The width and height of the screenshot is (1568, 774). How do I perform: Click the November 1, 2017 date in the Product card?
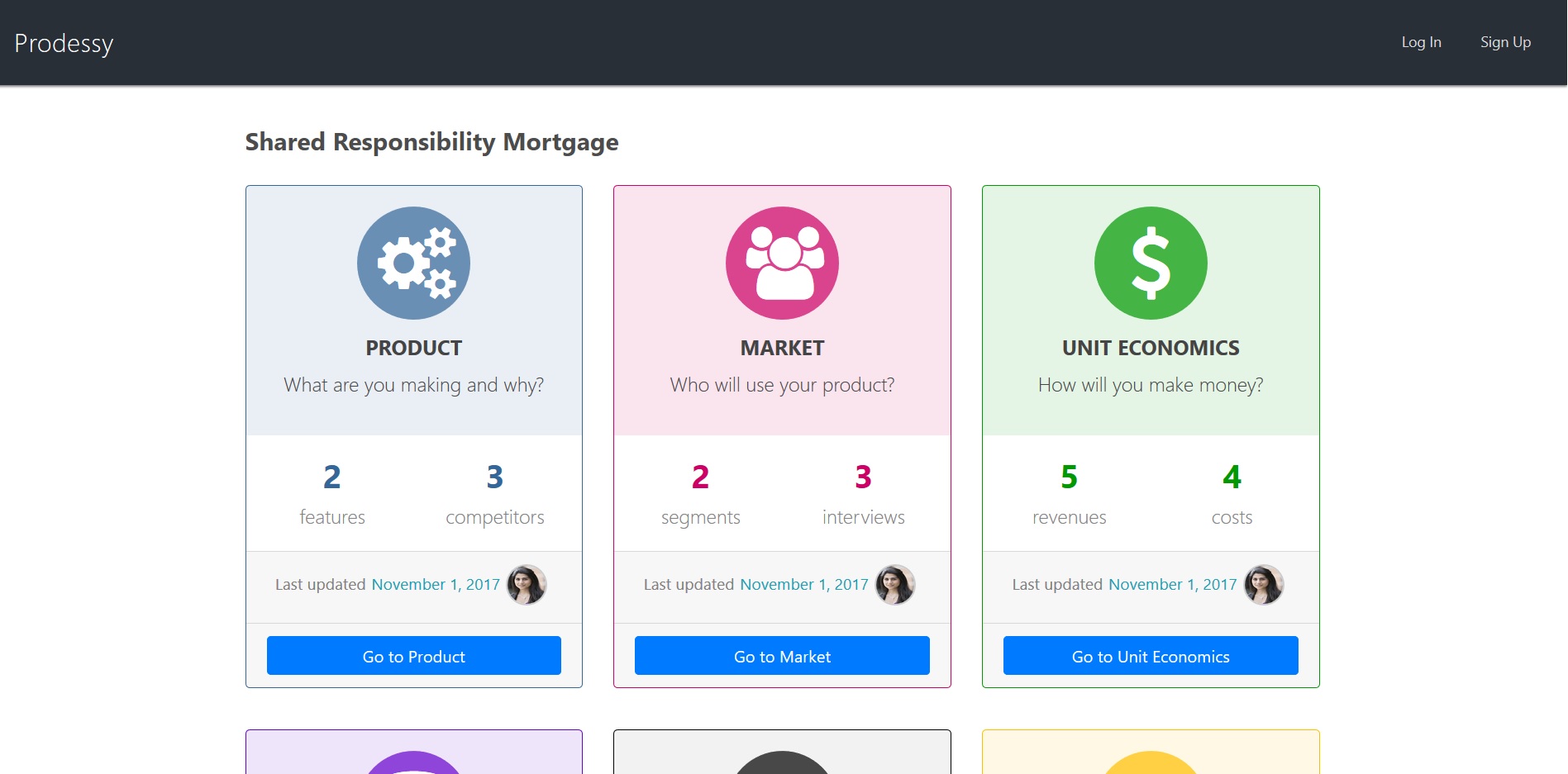436,585
